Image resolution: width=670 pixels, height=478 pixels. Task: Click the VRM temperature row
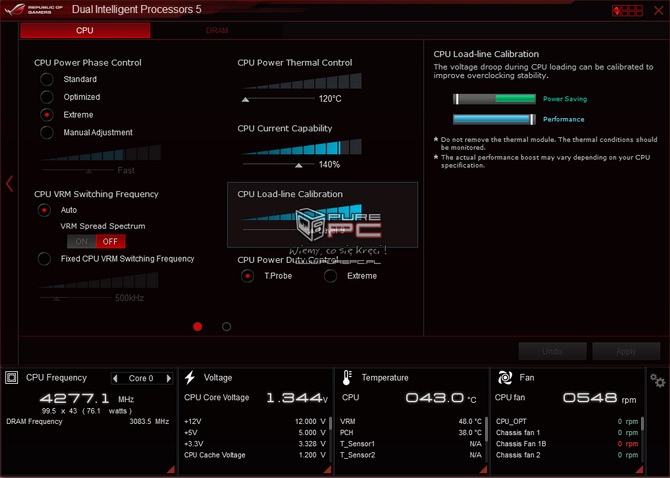coord(411,422)
